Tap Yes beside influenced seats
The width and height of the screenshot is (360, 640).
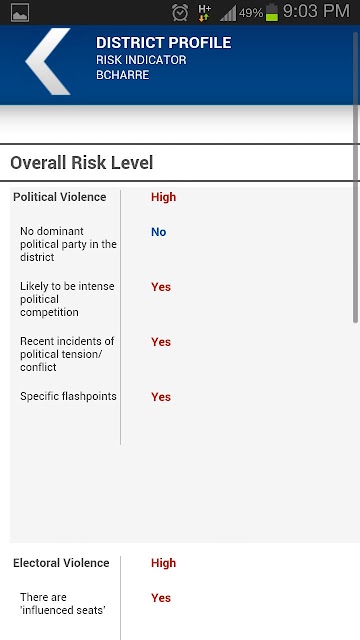[x=161, y=598]
